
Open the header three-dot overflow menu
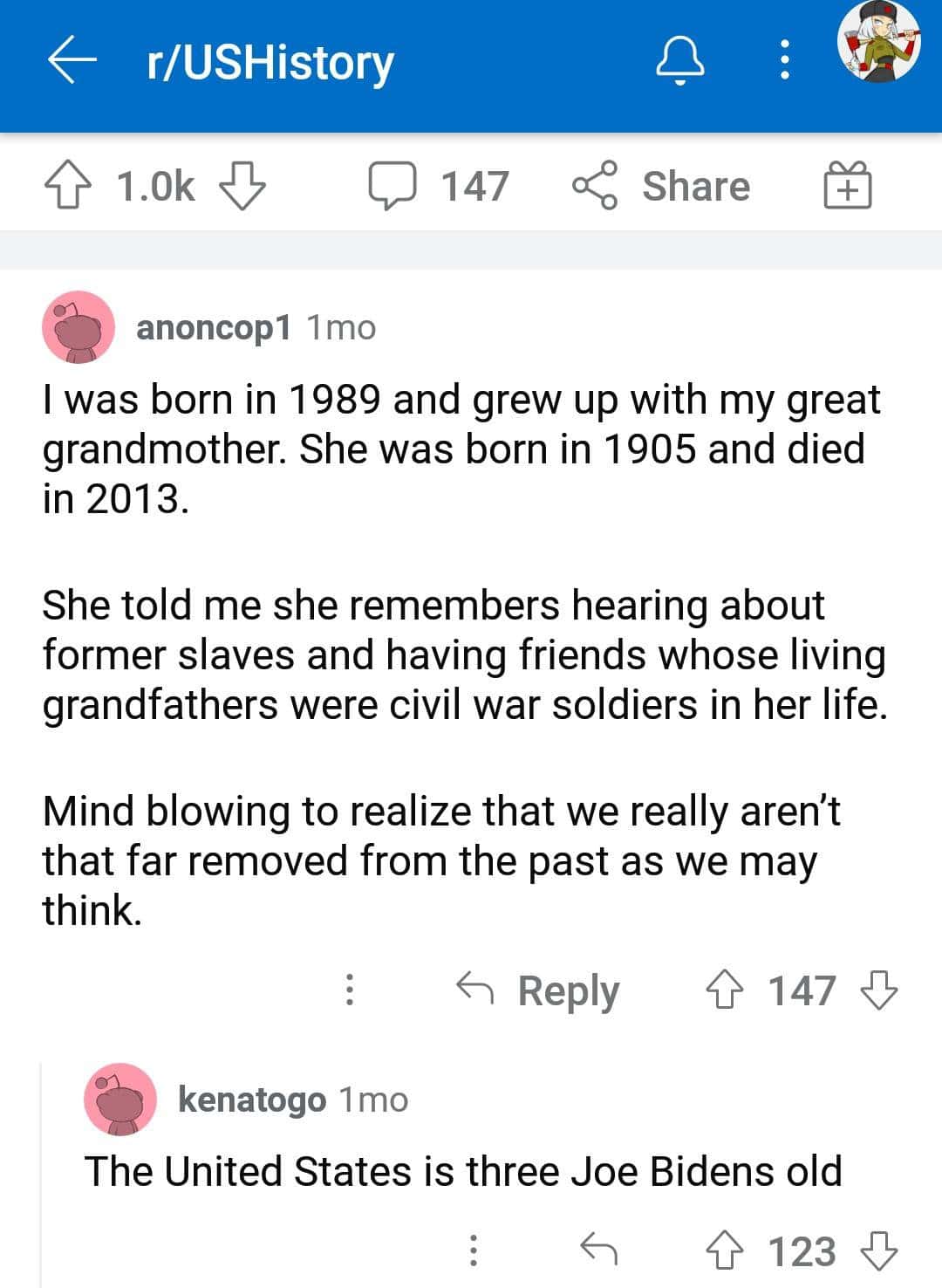tap(785, 62)
